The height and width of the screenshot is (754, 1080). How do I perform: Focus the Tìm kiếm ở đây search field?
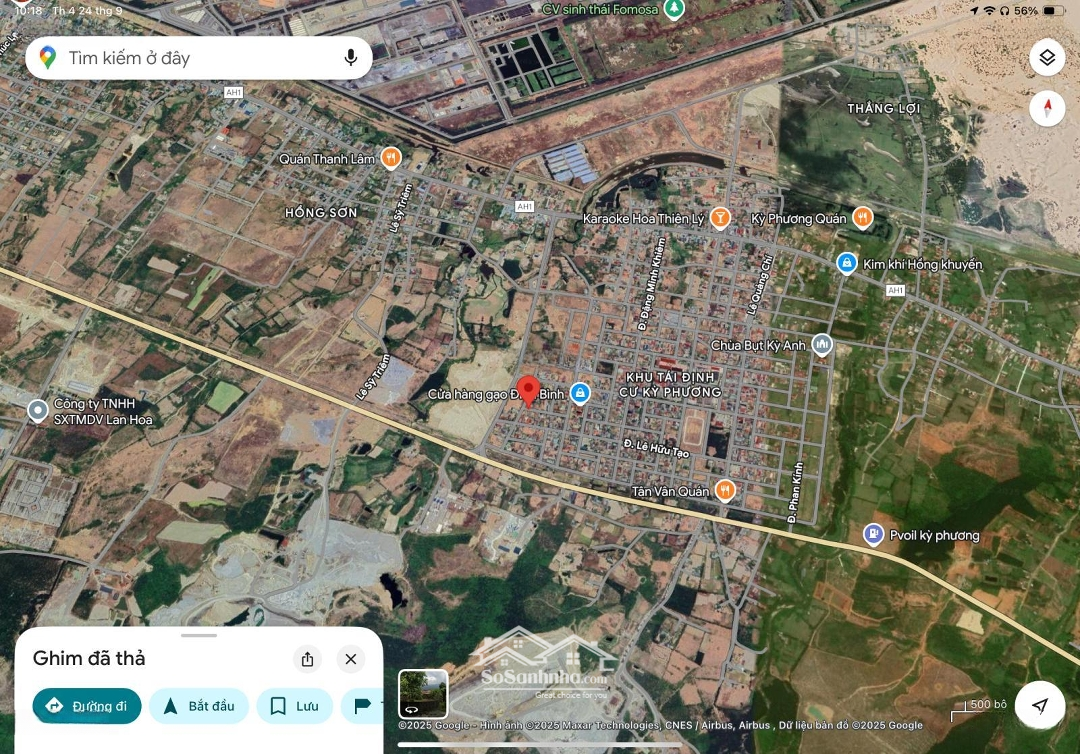point(198,58)
